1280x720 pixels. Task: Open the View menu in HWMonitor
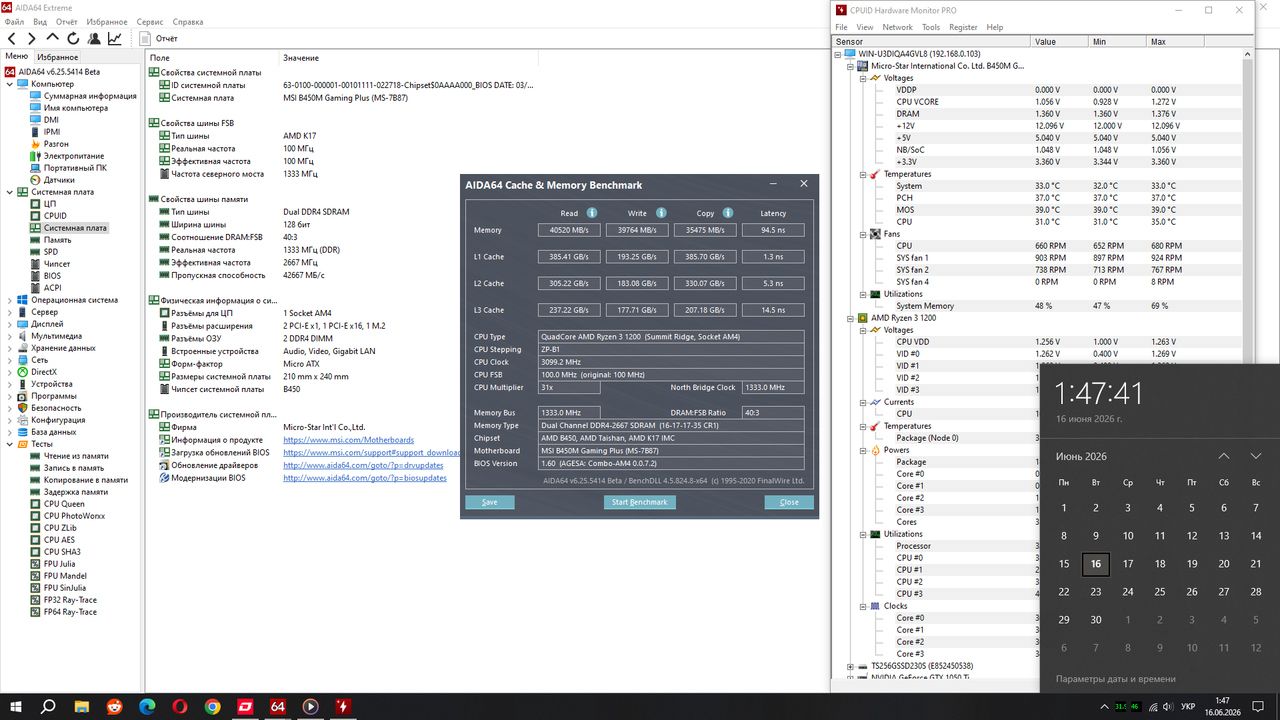click(x=865, y=27)
